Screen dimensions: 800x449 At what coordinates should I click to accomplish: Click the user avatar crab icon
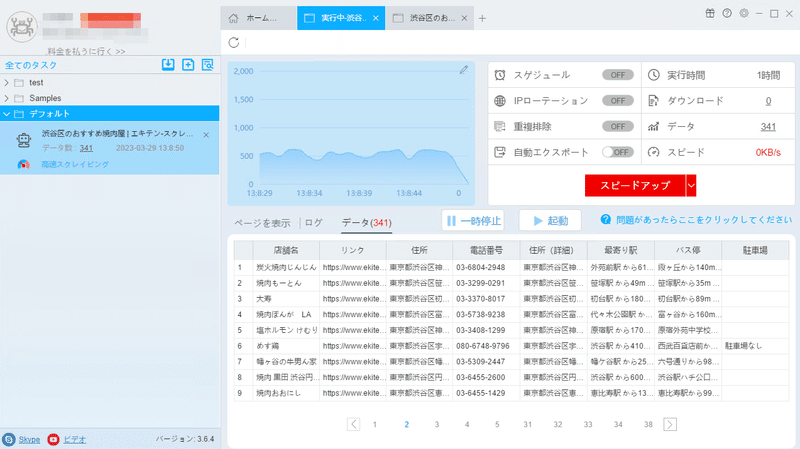click(21, 27)
